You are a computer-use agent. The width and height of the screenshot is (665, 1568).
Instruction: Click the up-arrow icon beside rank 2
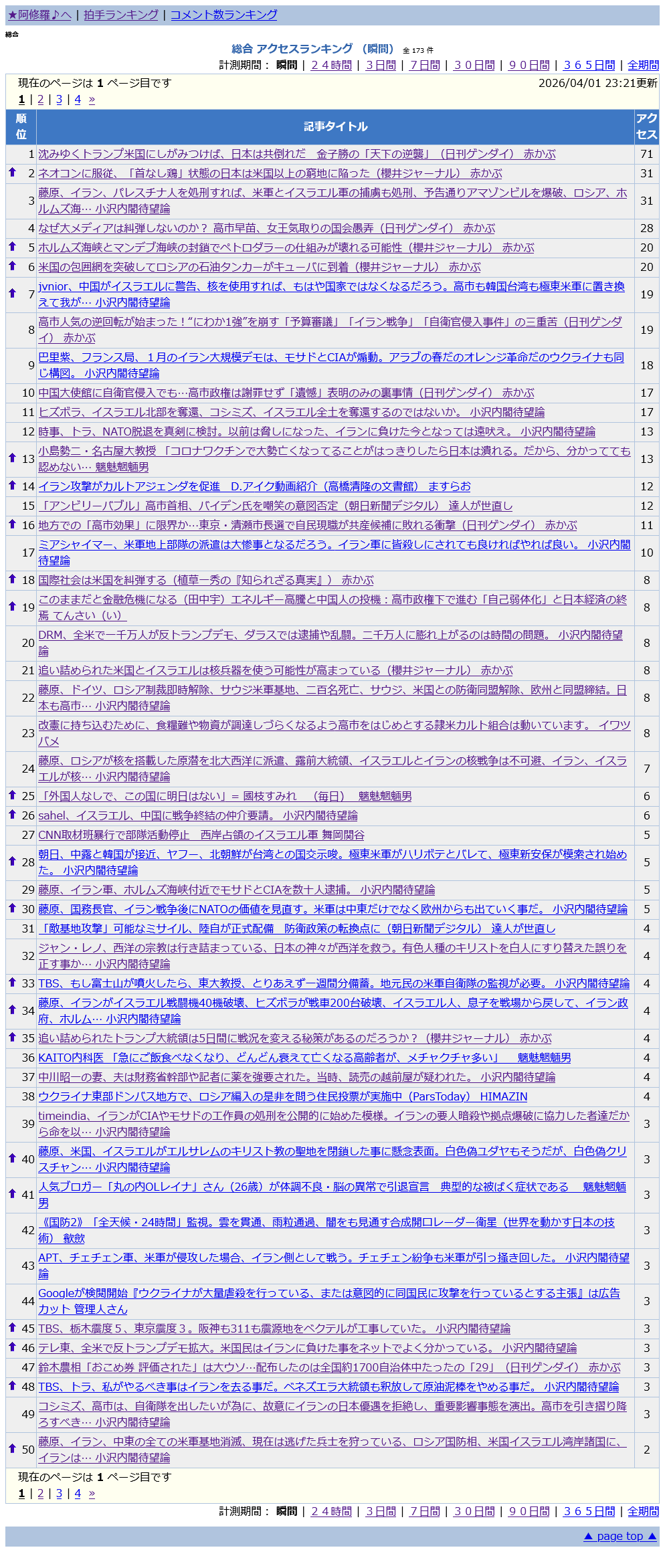tap(12, 173)
